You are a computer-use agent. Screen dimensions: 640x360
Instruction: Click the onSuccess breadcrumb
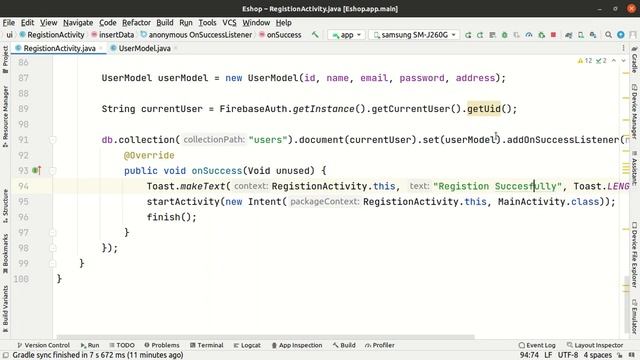tap(280, 35)
